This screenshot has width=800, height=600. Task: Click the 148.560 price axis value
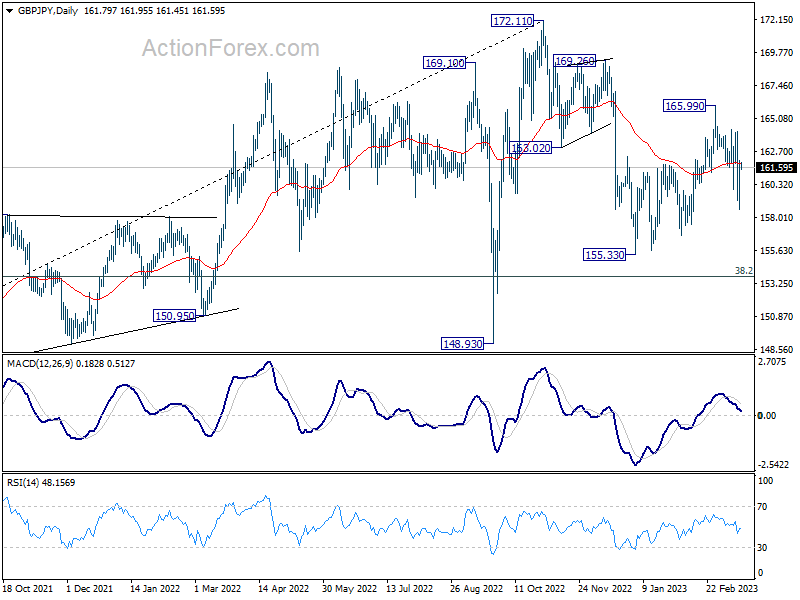coord(777,349)
